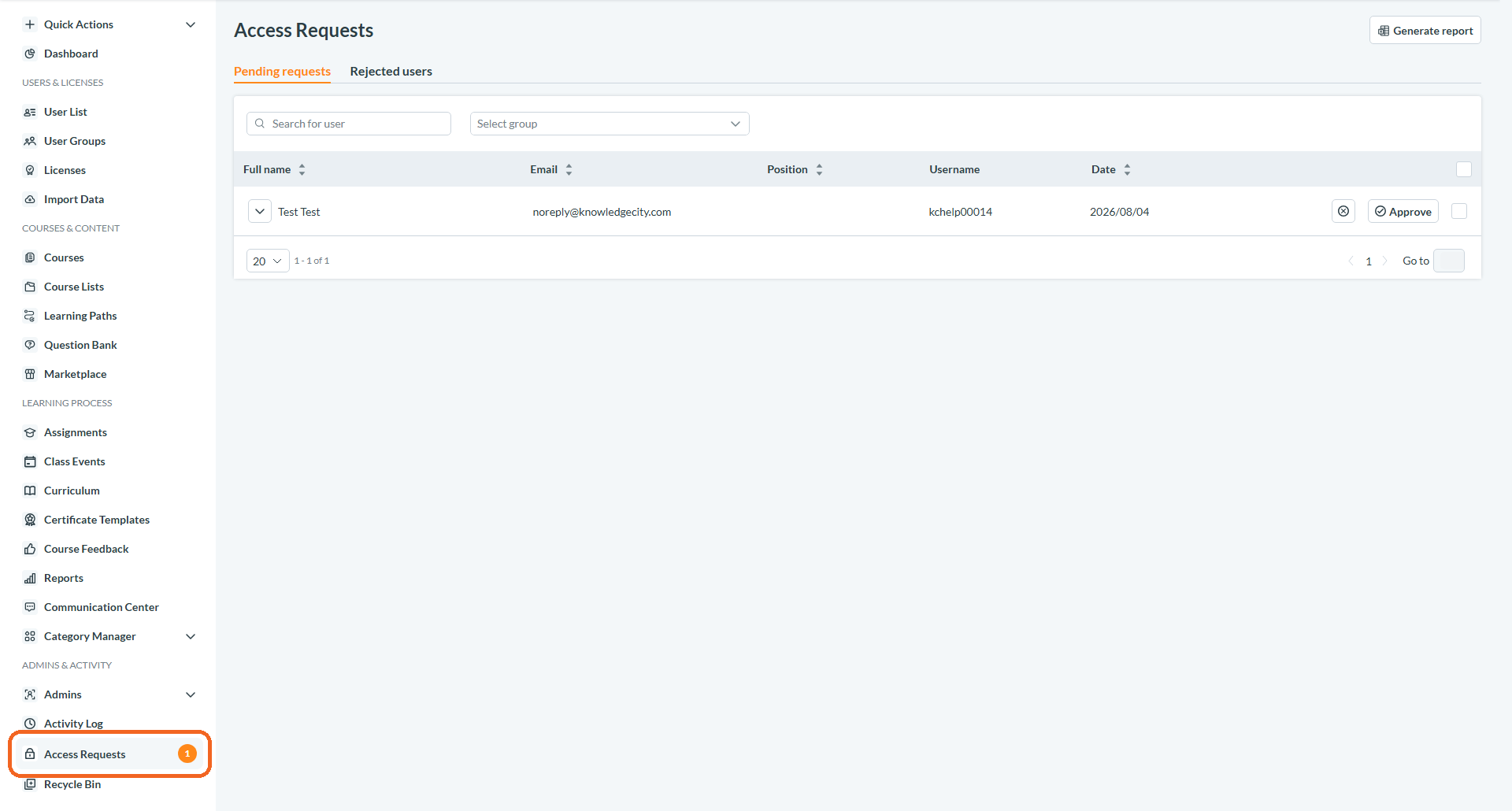The image size is (1512, 811).
Task: Click the Course Feedback thumbs-up icon
Action: pos(30,549)
